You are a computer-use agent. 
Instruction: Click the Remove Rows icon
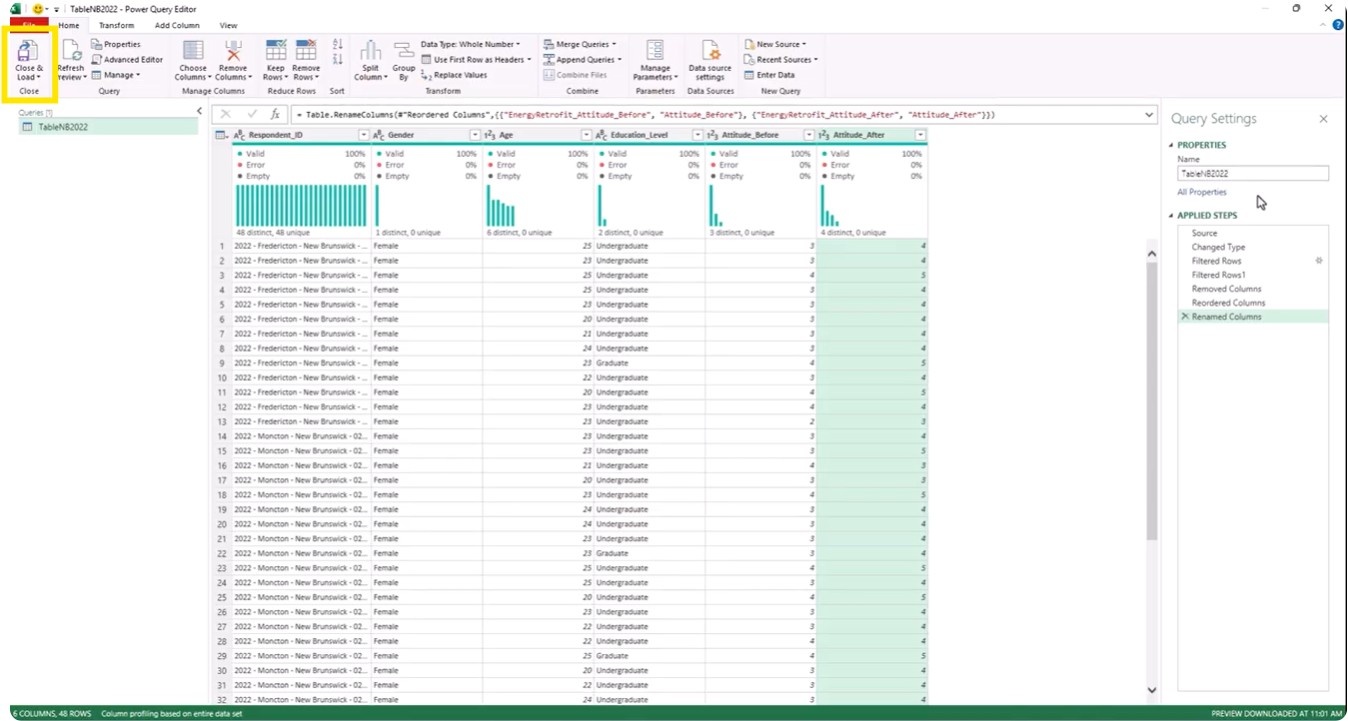click(306, 51)
